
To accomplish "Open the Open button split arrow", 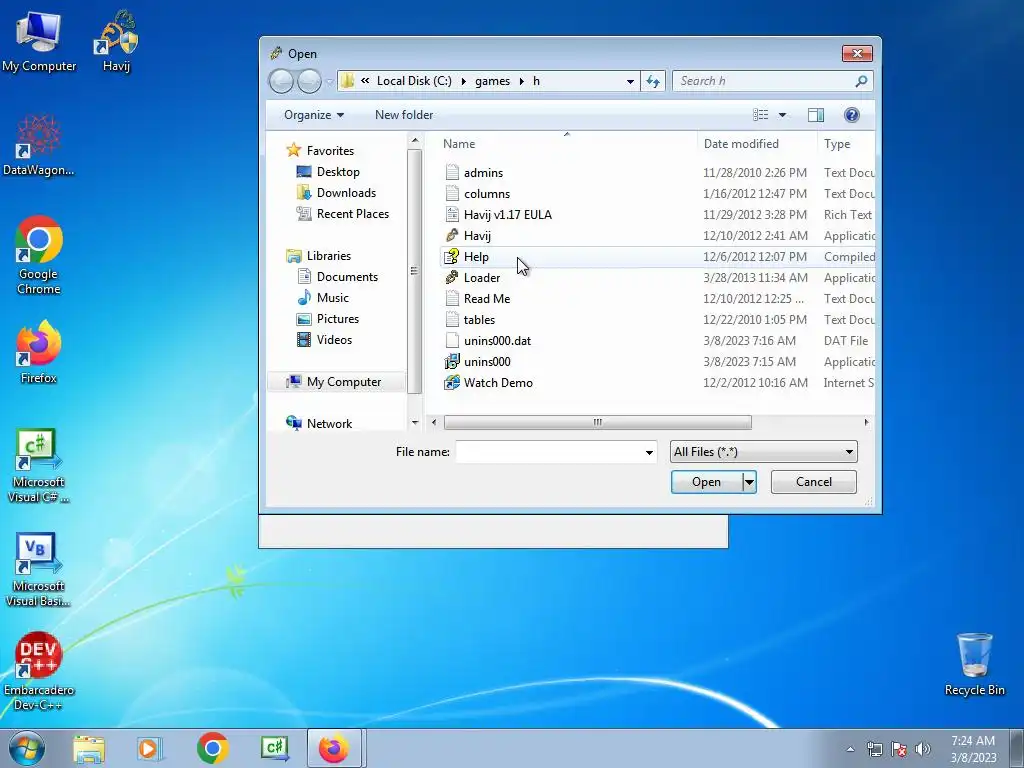I will click(x=749, y=482).
